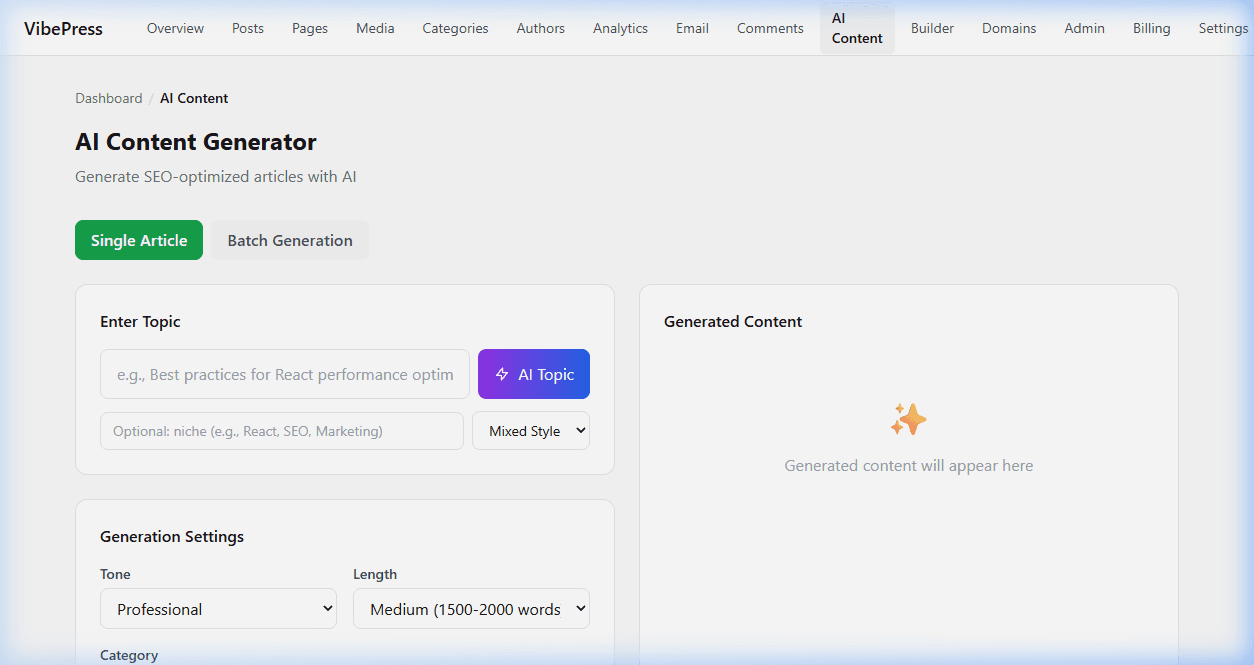Open the Overview section

click(175, 28)
